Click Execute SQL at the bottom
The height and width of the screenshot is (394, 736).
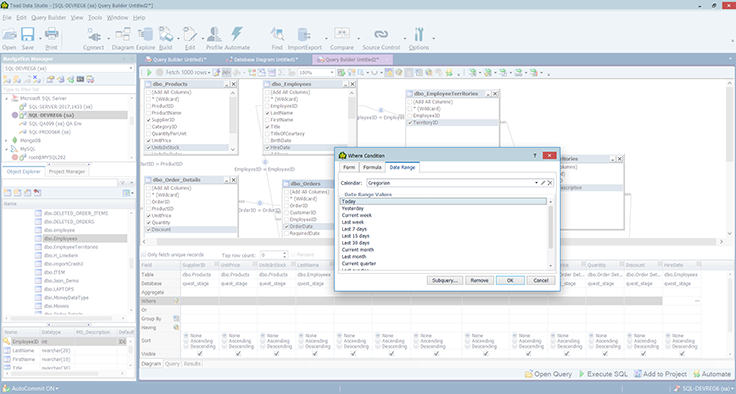point(603,374)
